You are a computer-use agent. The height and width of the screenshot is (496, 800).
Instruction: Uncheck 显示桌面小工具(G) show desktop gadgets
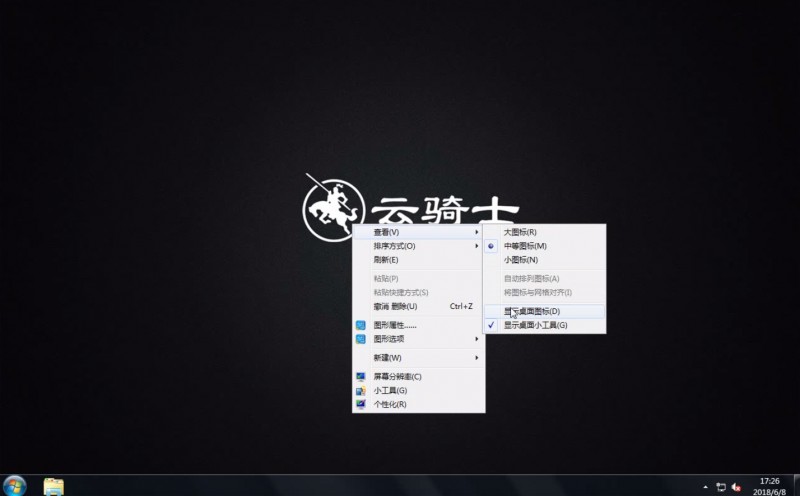click(x=544, y=325)
